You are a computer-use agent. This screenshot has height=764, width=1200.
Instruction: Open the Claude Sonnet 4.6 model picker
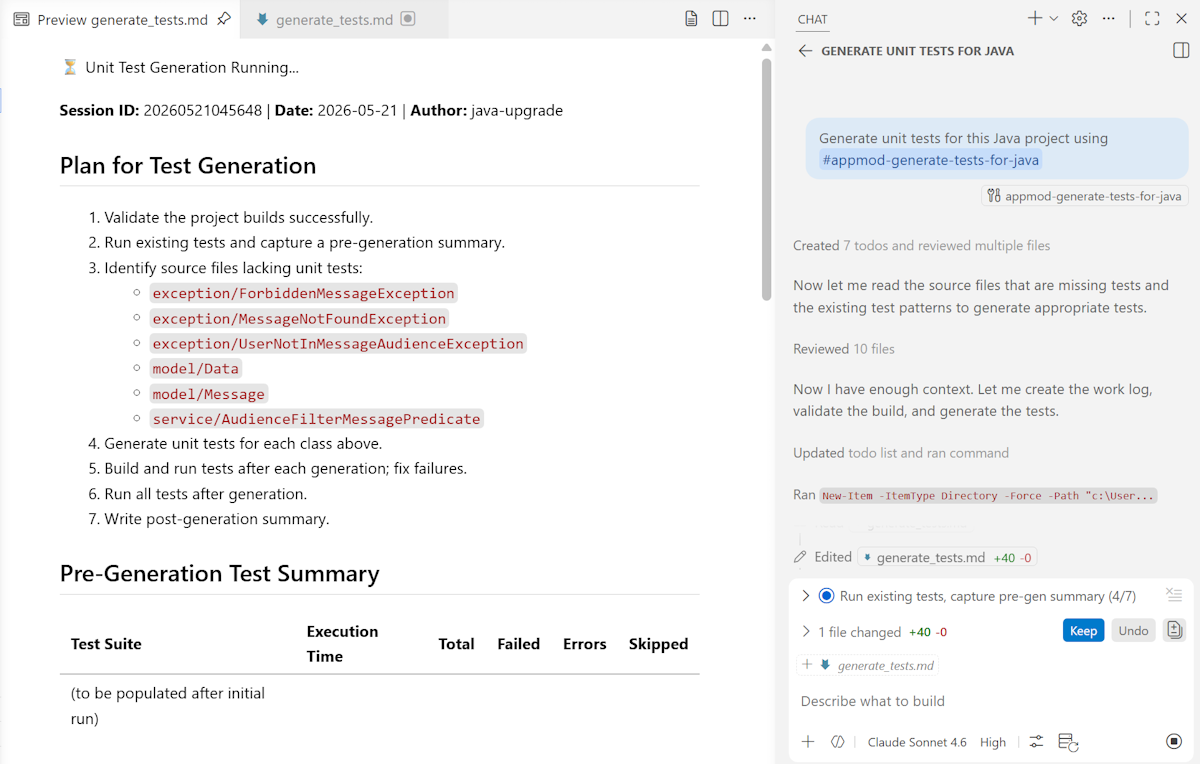917,742
